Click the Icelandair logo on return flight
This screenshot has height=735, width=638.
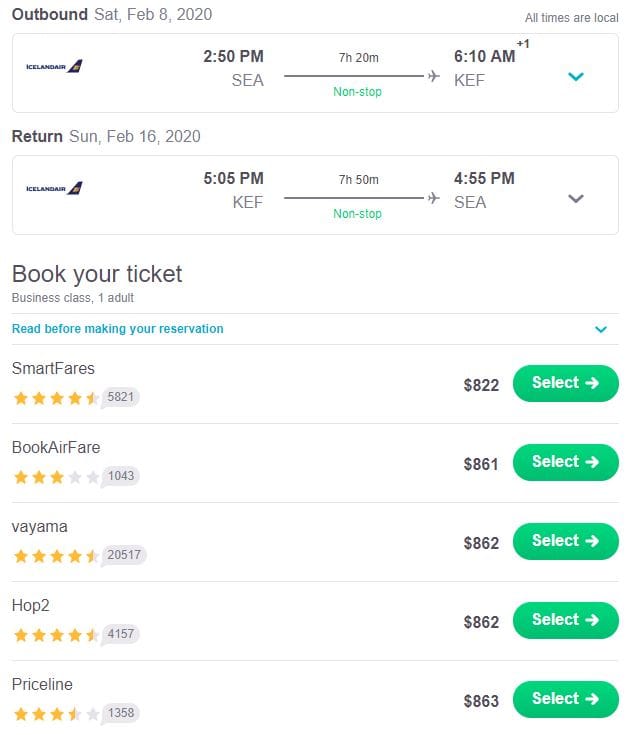point(54,188)
